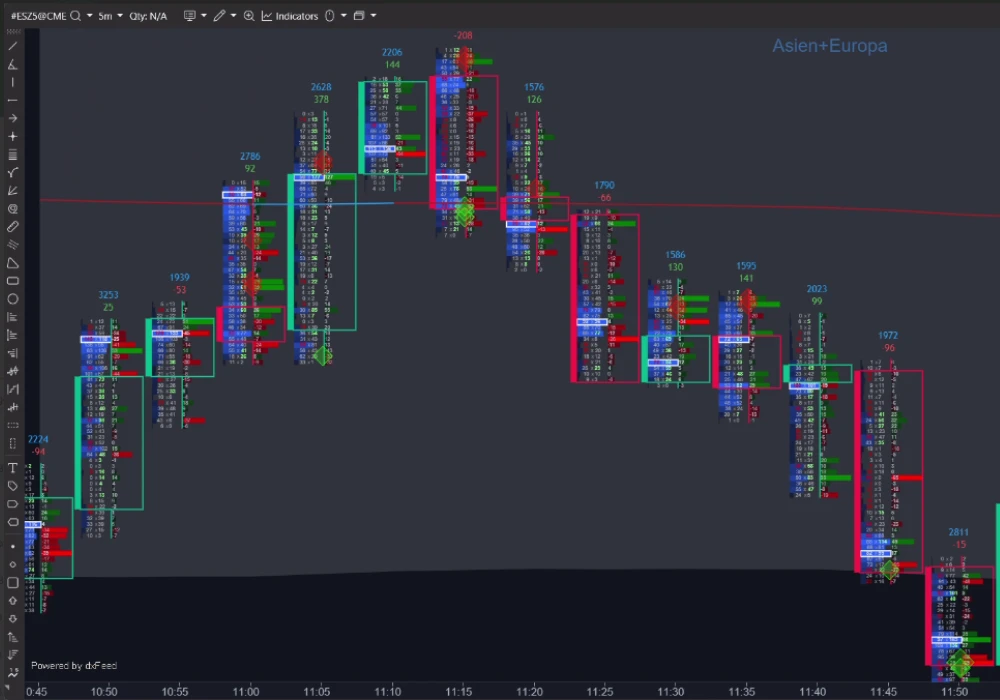The height and width of the screenshot is (700, 1000).
Task: Click the 2811 volume label above the bar
Action: [959, 532]
